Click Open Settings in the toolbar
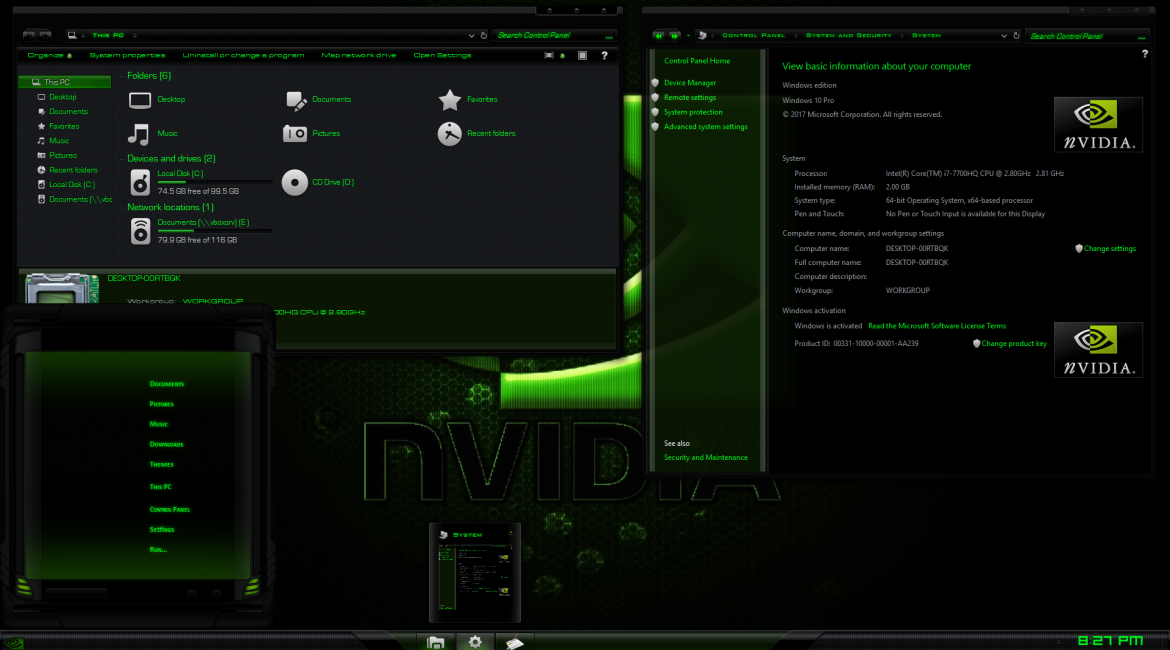 (x=442, y=55)
